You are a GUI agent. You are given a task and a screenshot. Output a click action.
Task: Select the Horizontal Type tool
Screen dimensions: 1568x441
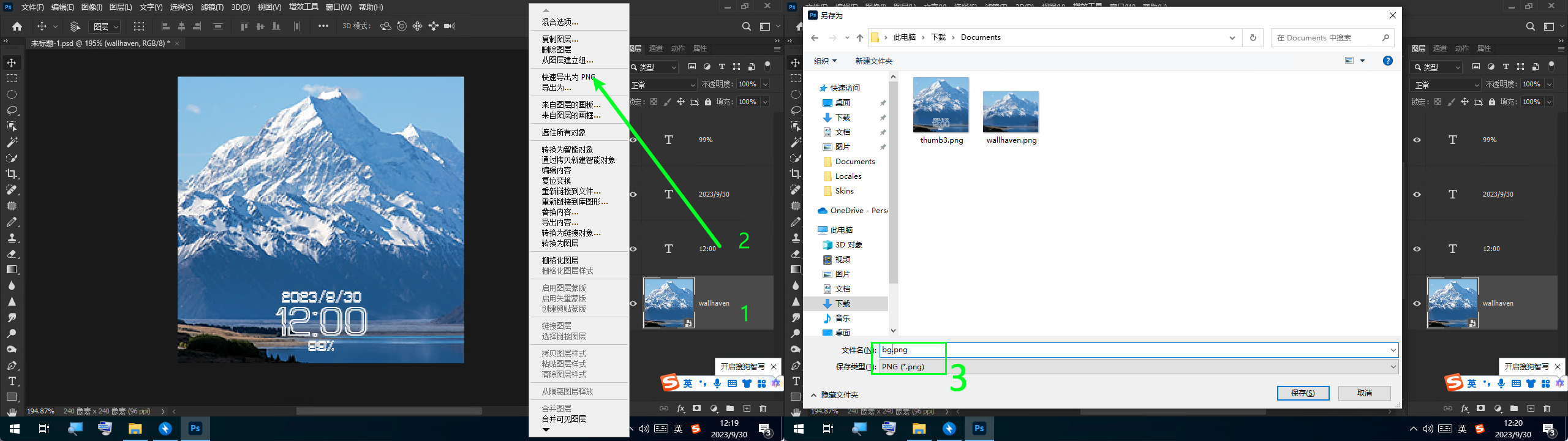click(12, 381)
